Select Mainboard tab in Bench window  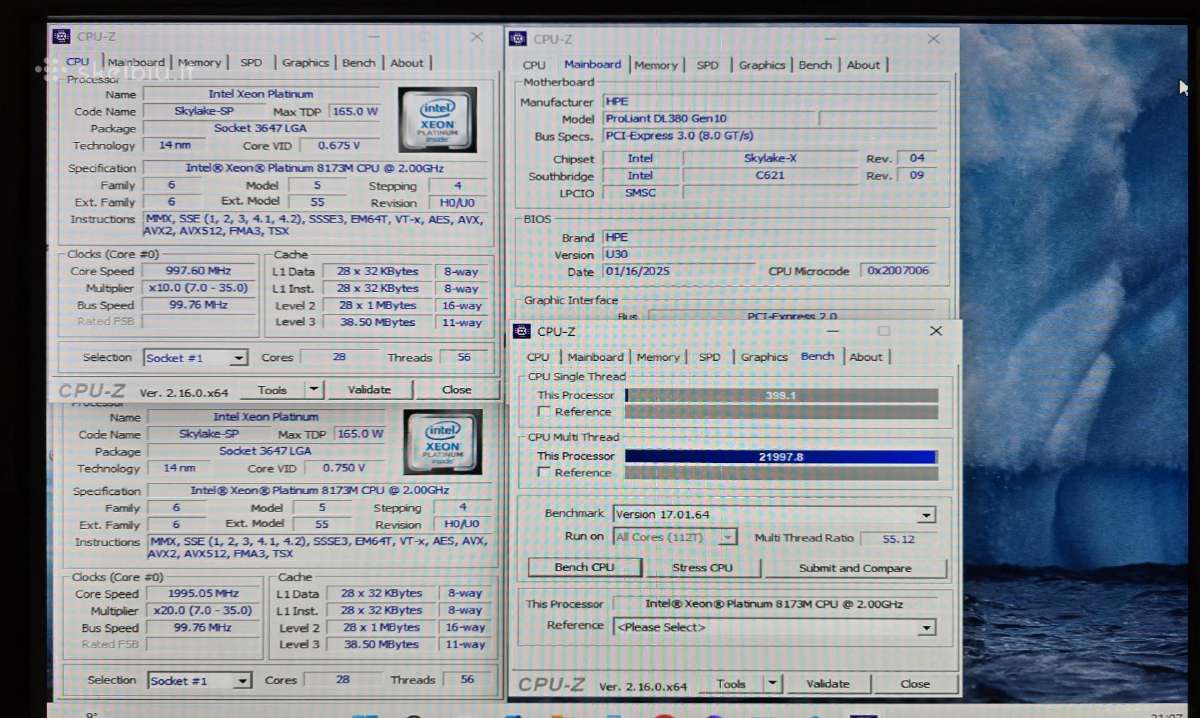click(x=596, y=357)
